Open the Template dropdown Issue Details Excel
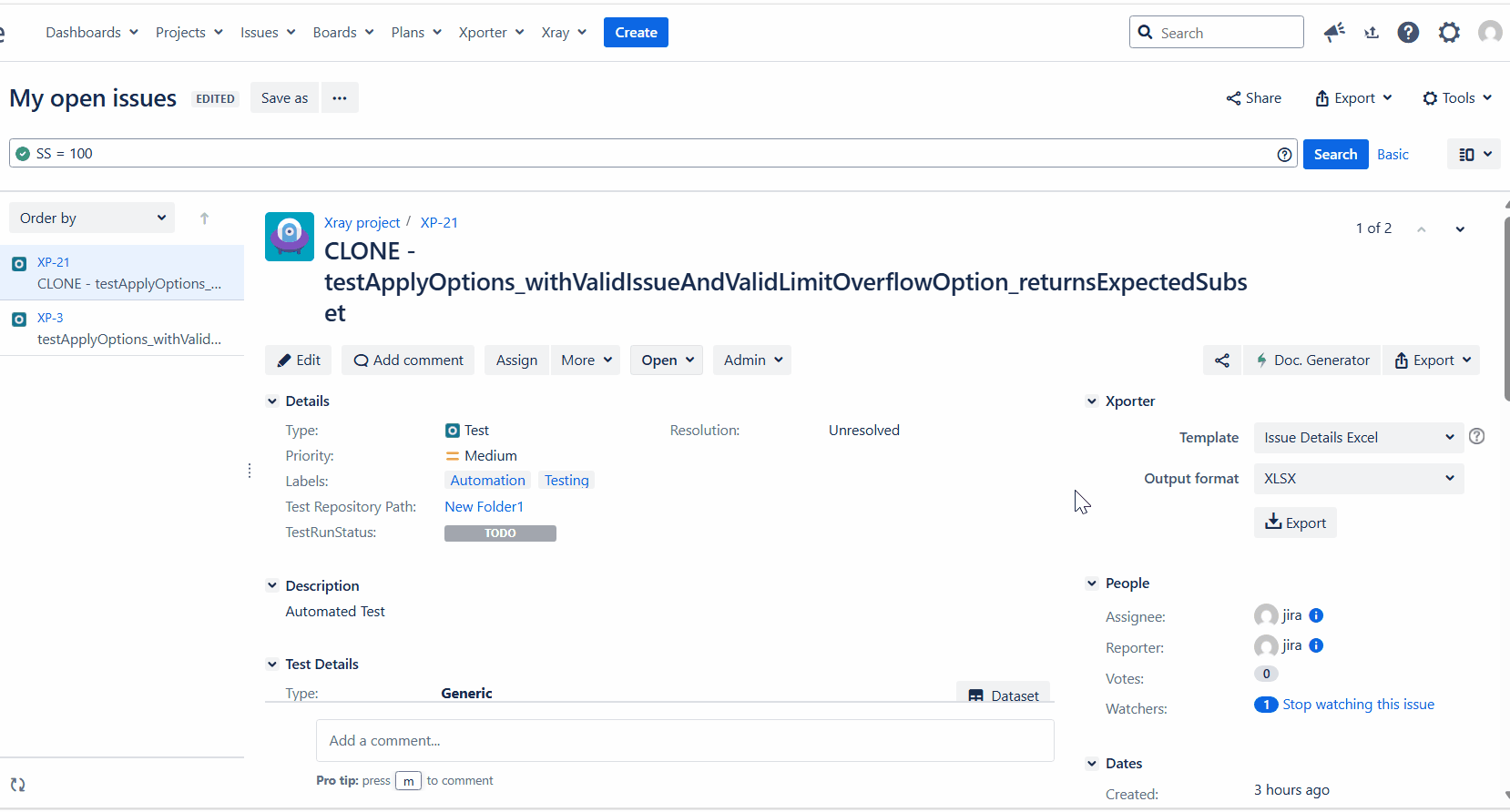The width and height of the screenshot is (1510, 812). tap(1359, 438)
